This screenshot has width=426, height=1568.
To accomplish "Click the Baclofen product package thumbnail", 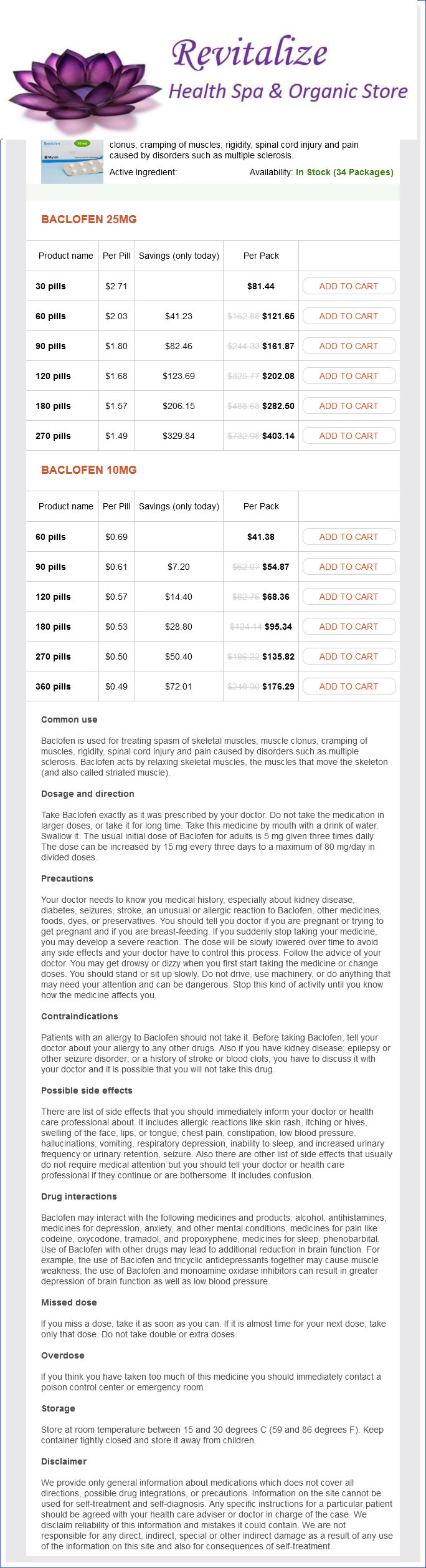I will (x=72, y=161).
